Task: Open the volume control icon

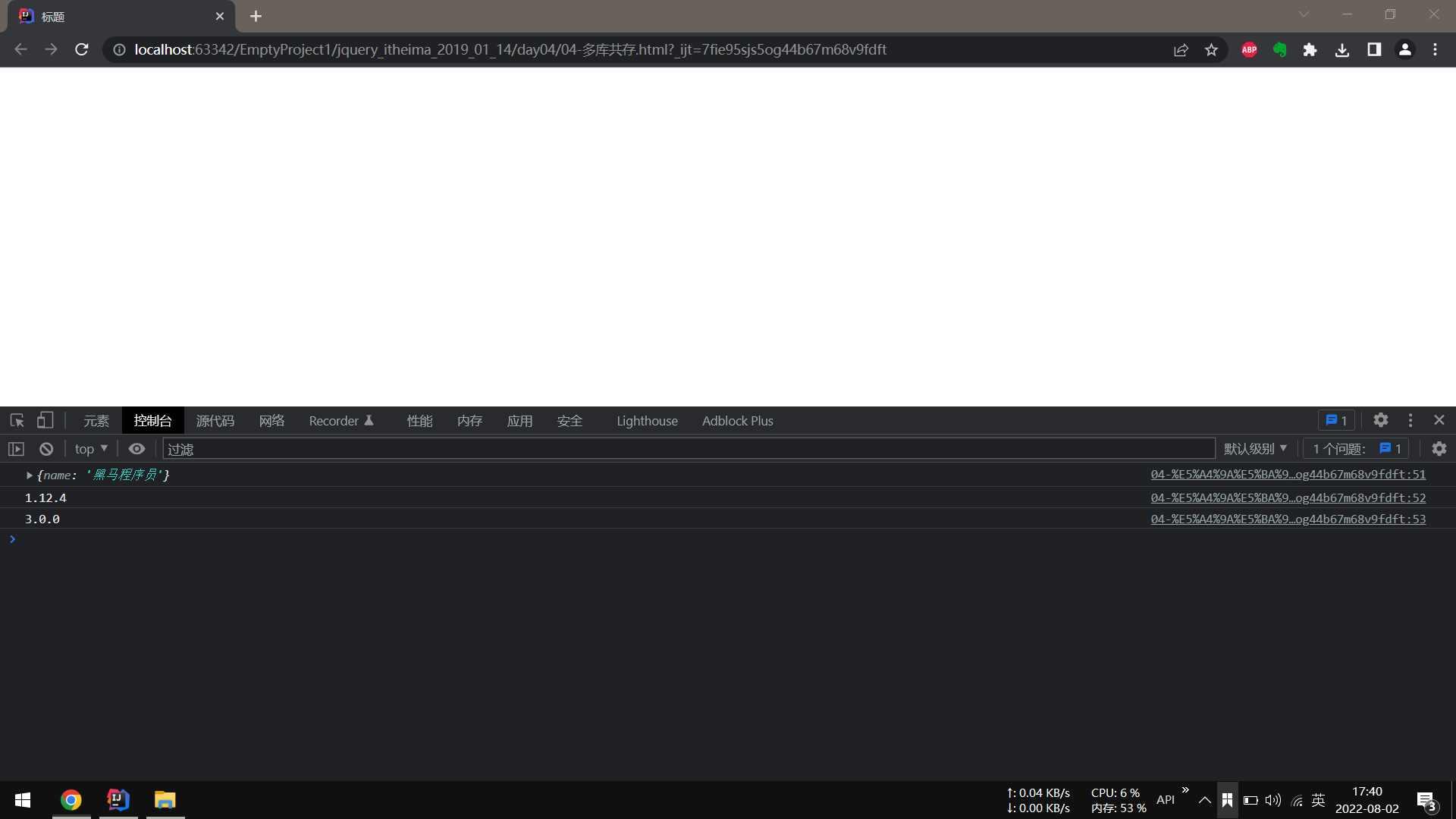Action: [x=1273, y=800]
